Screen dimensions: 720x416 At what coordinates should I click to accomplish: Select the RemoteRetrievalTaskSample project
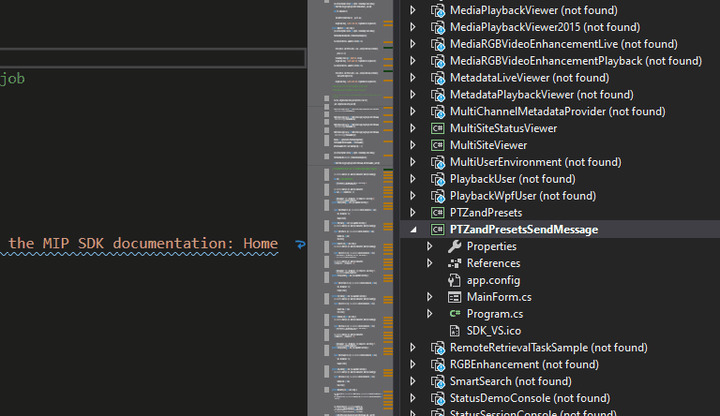click(548, 348)
